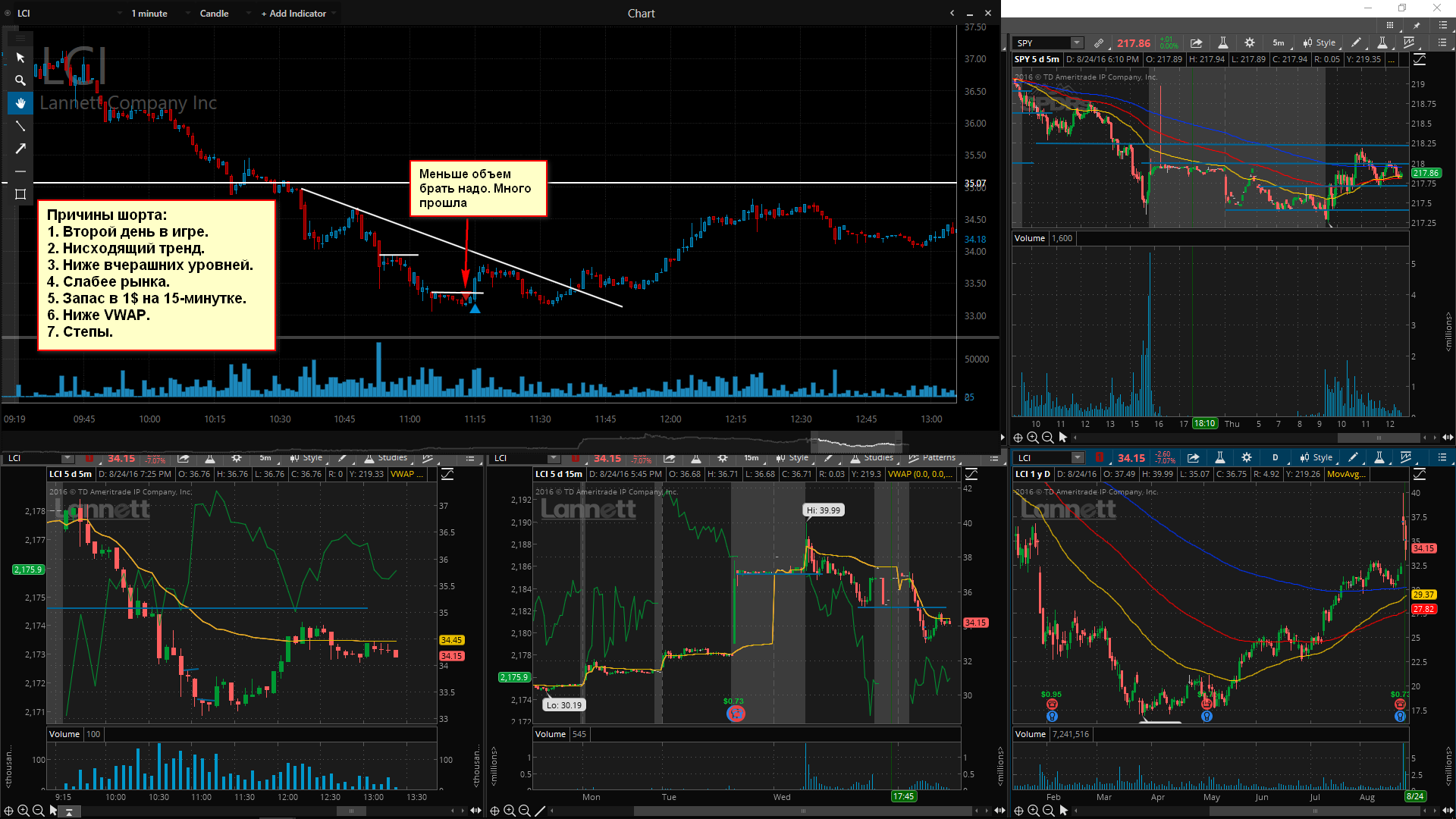Viewport: 1456px width, 819px height.
Task: Open the LCI symbol dropdown in daily chart
Action: click(1078, 458)
